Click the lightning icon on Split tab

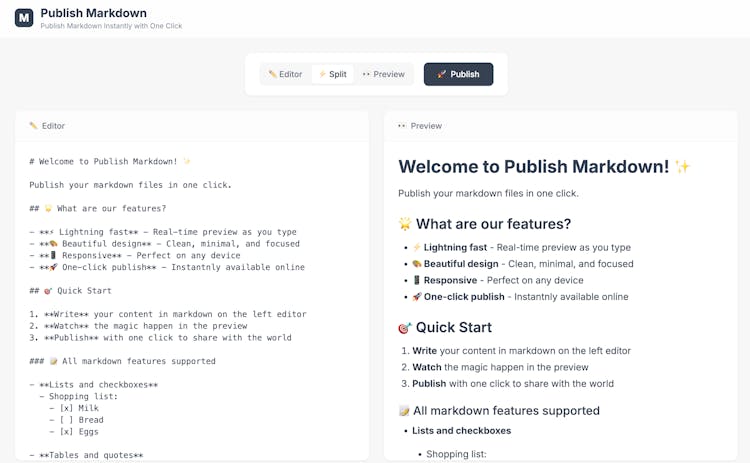(x=322, y=74)
